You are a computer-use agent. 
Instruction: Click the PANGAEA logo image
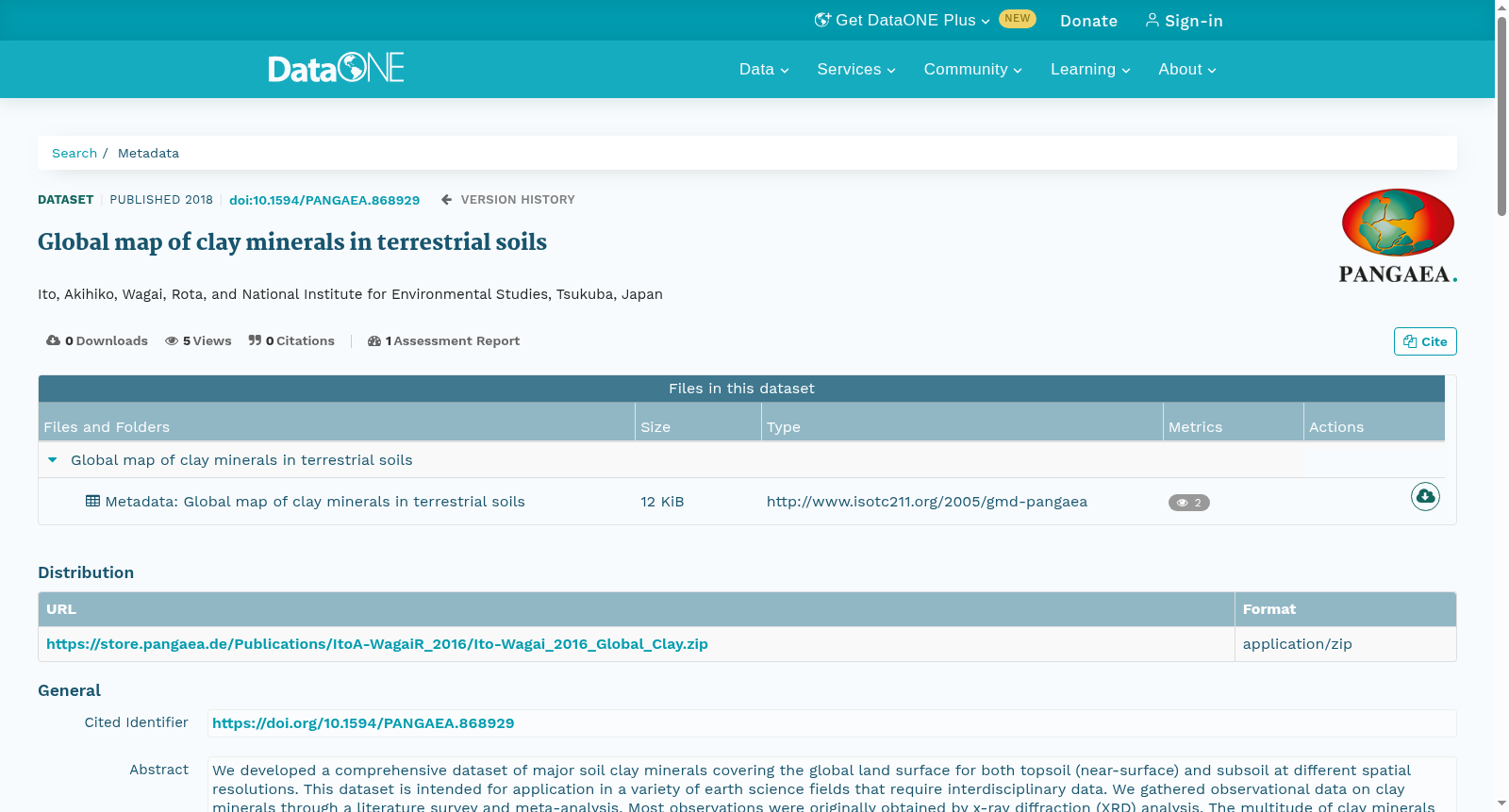1398,236
